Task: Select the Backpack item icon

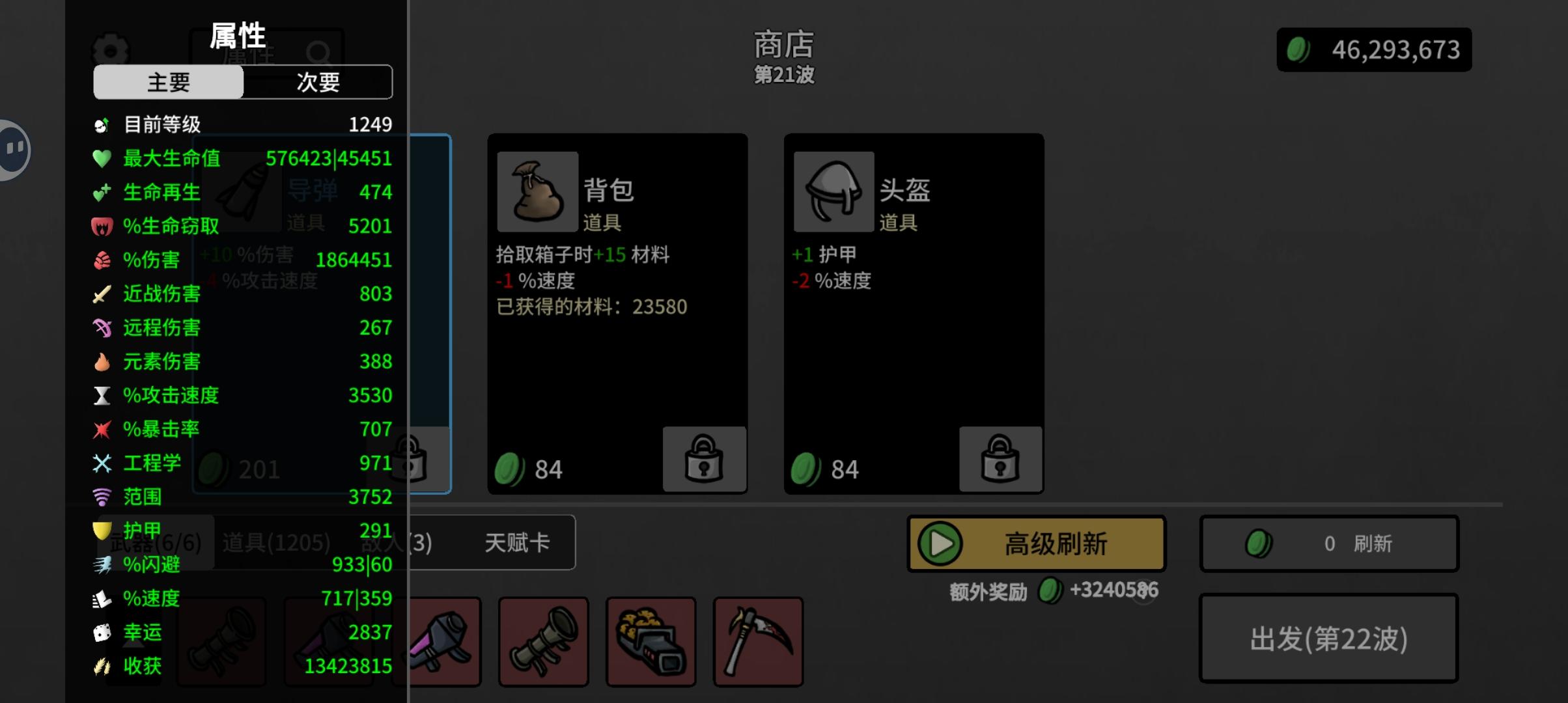Action: pos(537,191)
